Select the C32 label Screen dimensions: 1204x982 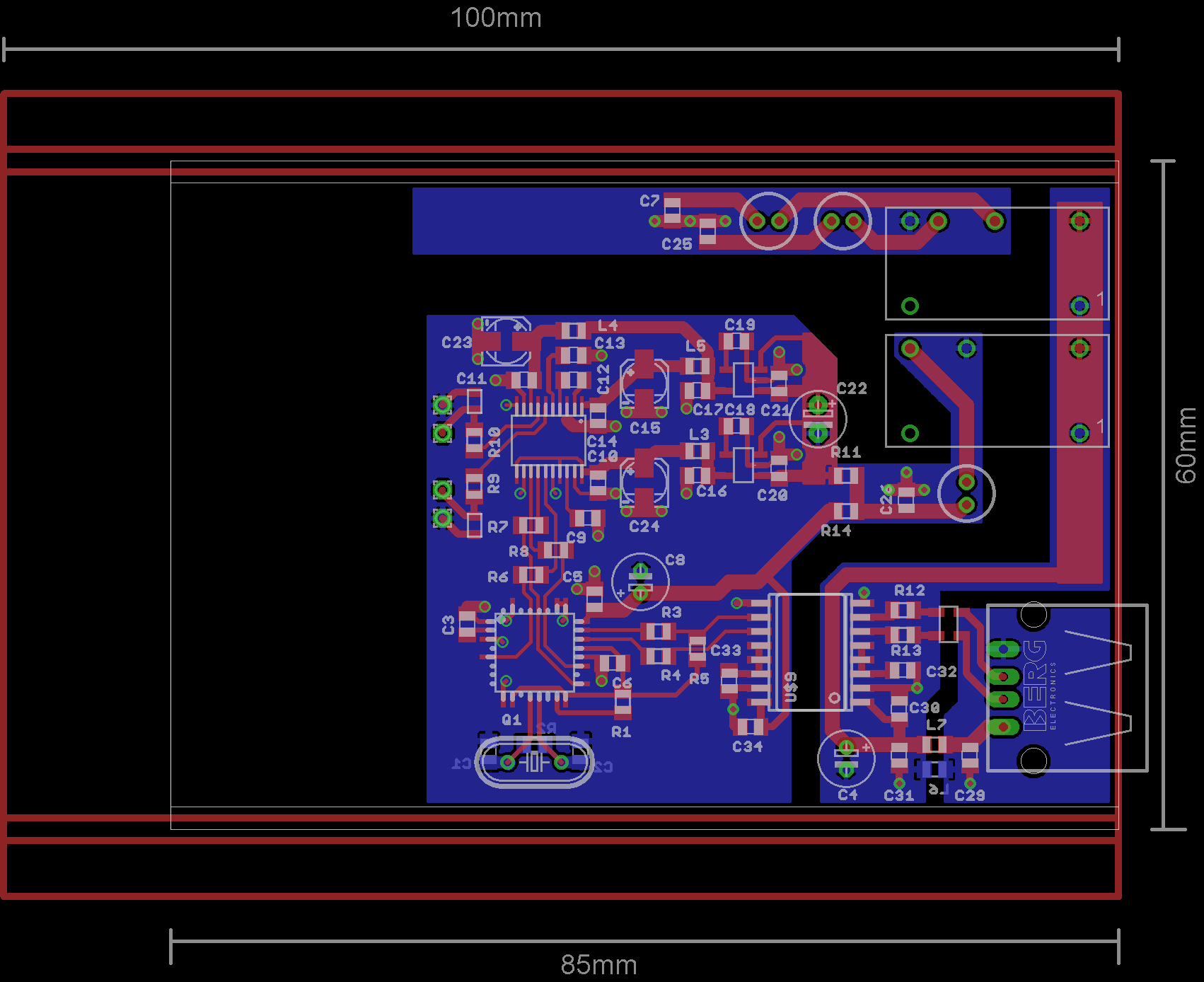click(x=942, y=671)
